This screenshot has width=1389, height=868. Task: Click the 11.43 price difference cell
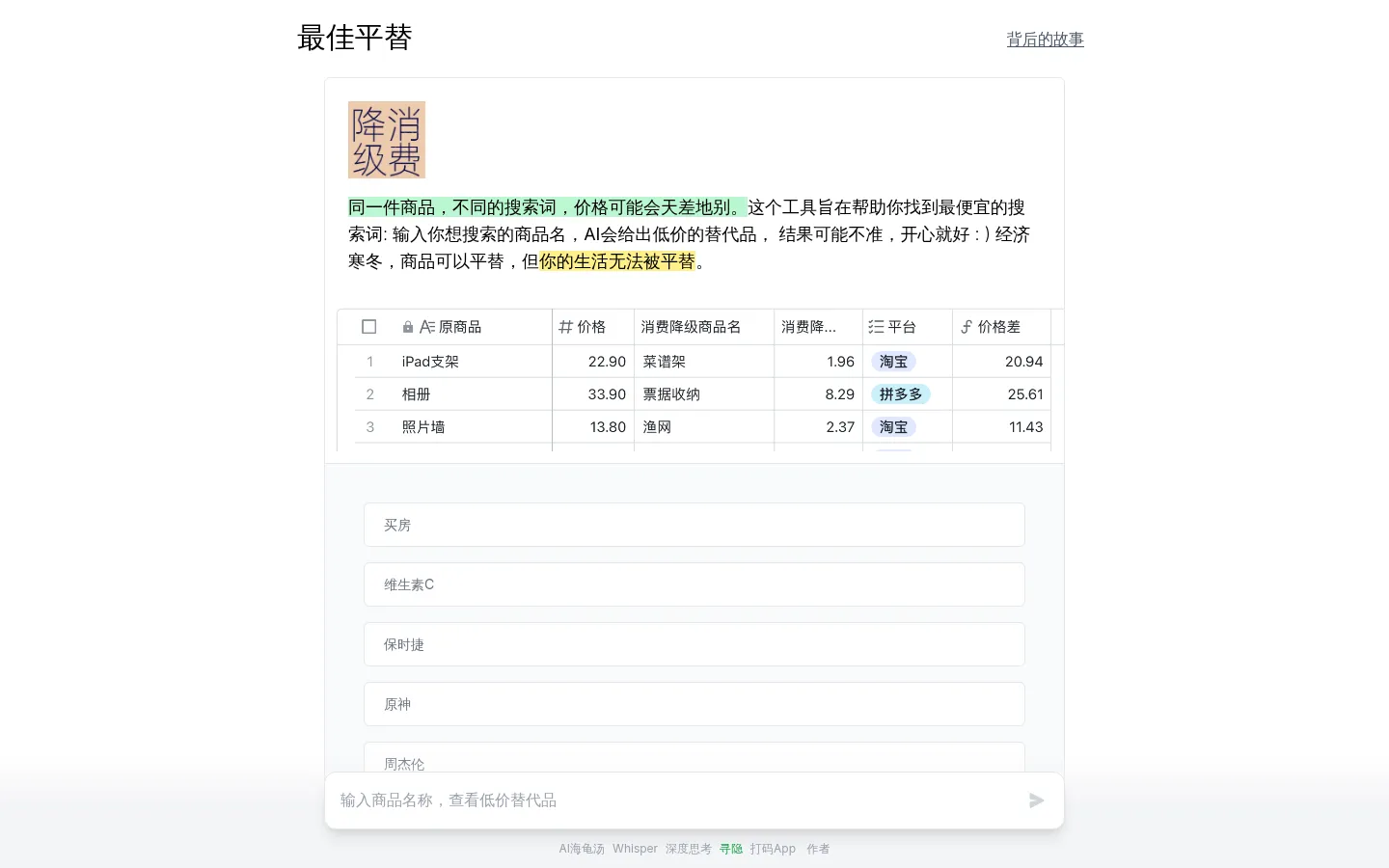pyautogui.click(x=1001, y=427)
